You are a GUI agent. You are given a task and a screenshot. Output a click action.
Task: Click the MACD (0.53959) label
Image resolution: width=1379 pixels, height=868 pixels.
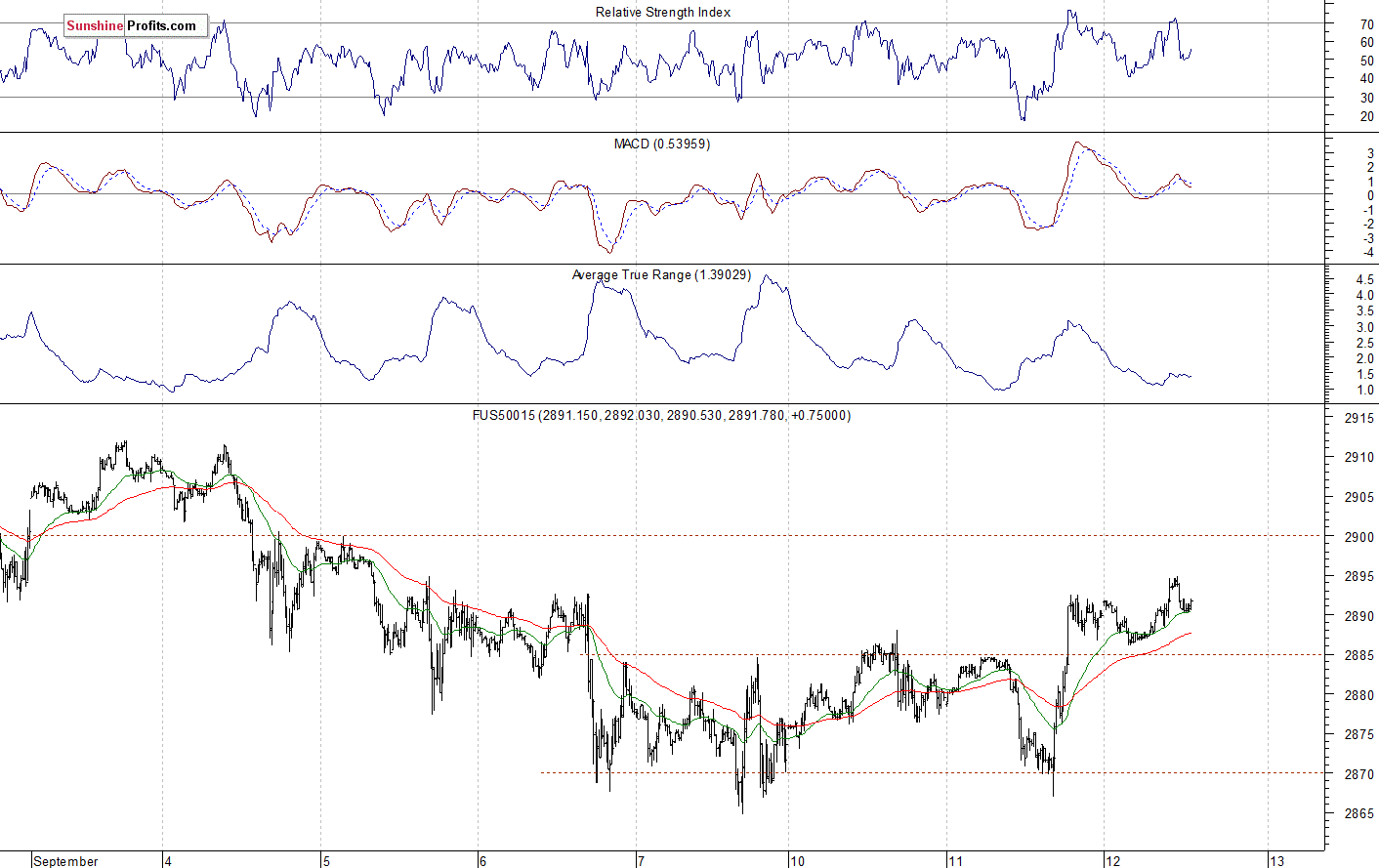point(662,144)
